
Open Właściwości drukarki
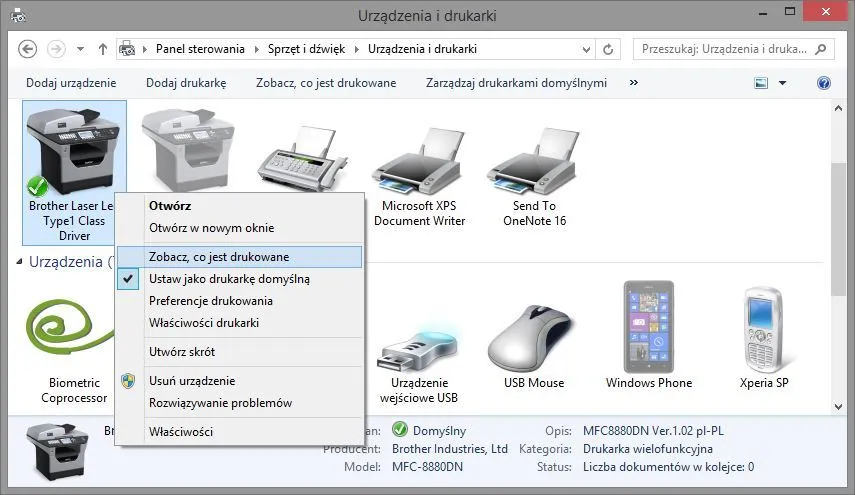coord(240,323)
